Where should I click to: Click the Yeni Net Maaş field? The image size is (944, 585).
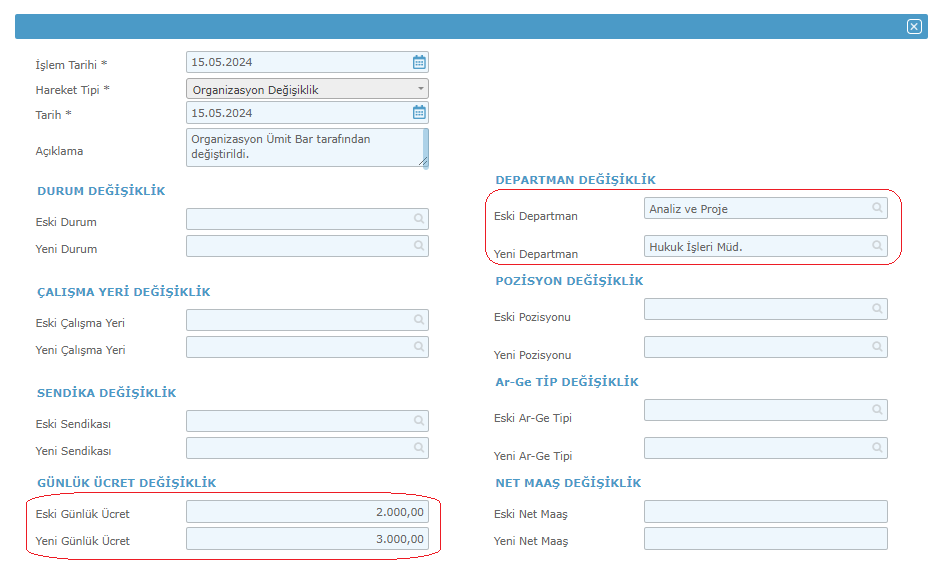tap(765, 539)
